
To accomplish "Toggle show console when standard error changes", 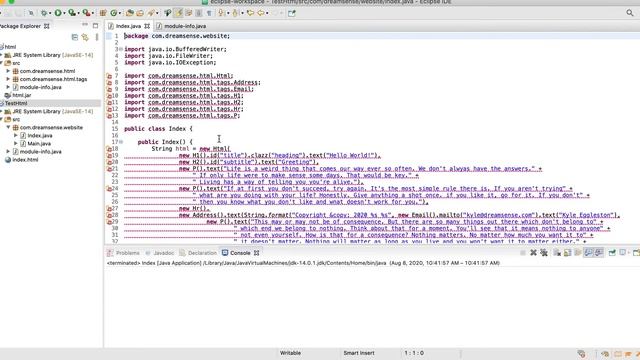I will pyautogui.click(x=599, y=253).
